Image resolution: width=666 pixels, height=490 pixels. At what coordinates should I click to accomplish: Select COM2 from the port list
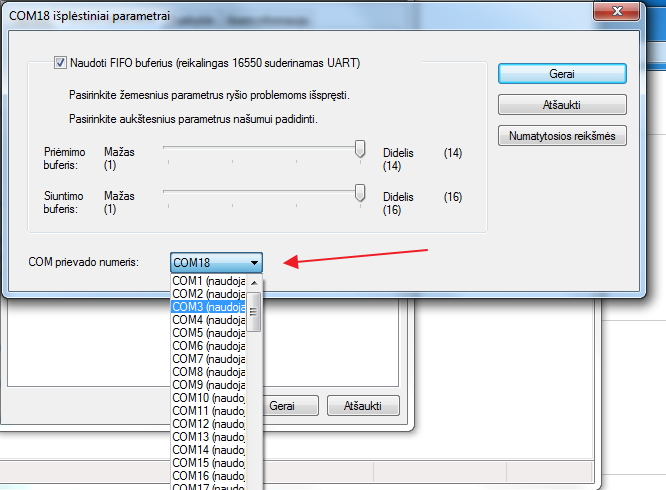pos(209,294)
